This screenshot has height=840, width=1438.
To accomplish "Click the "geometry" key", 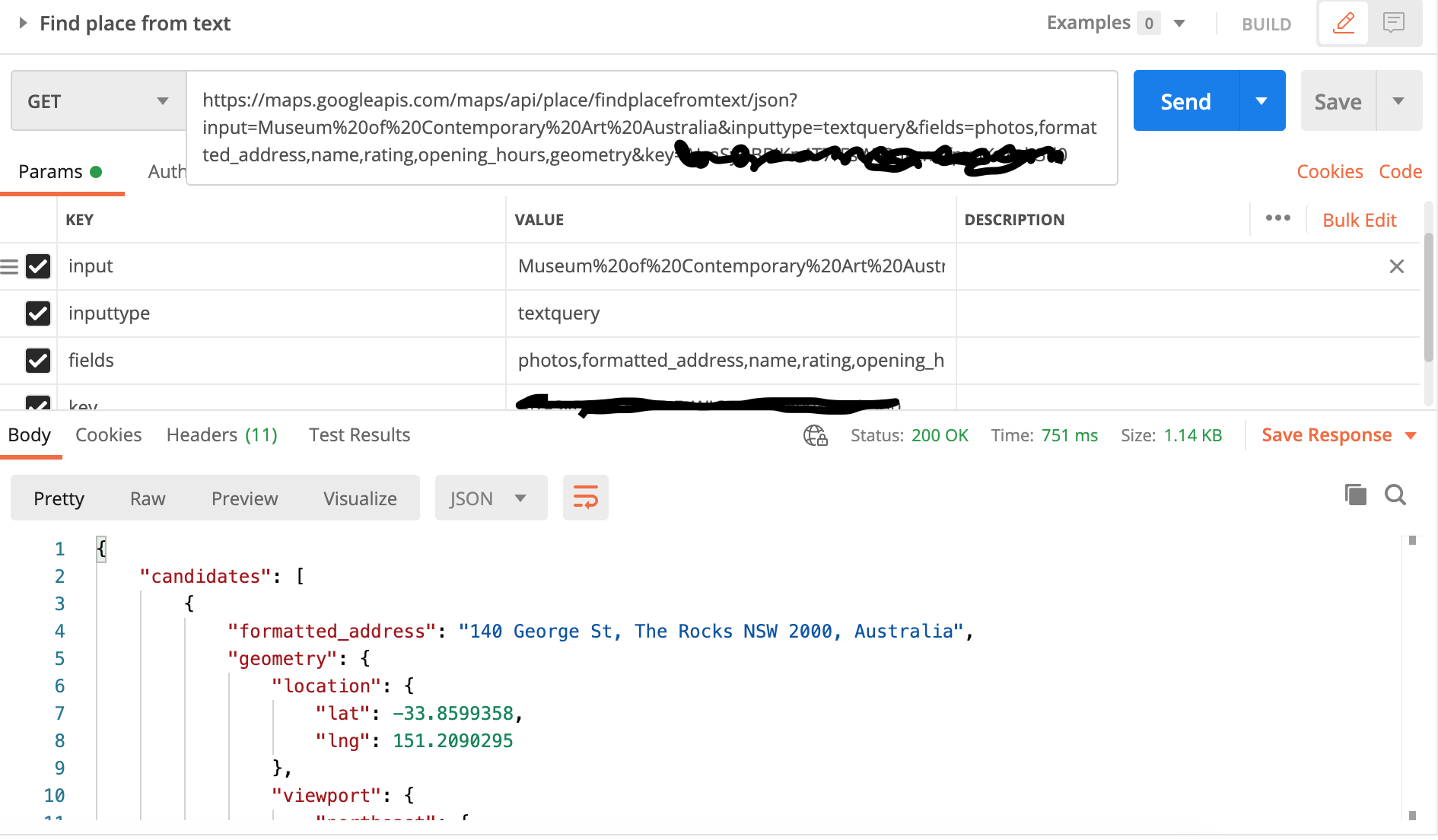I will [x=282, y=659].
